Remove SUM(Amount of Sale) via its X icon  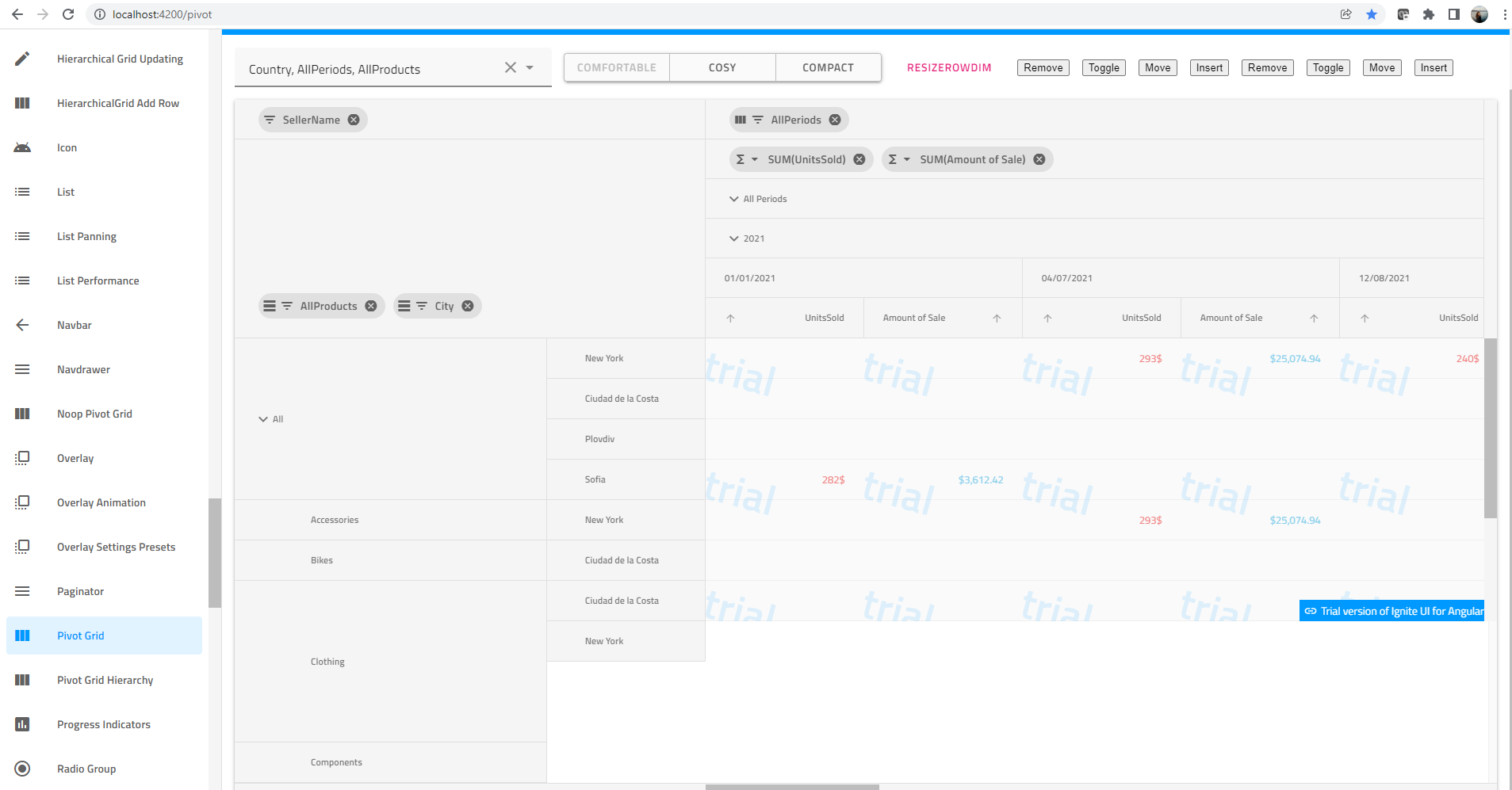(x=1039, y=158)
